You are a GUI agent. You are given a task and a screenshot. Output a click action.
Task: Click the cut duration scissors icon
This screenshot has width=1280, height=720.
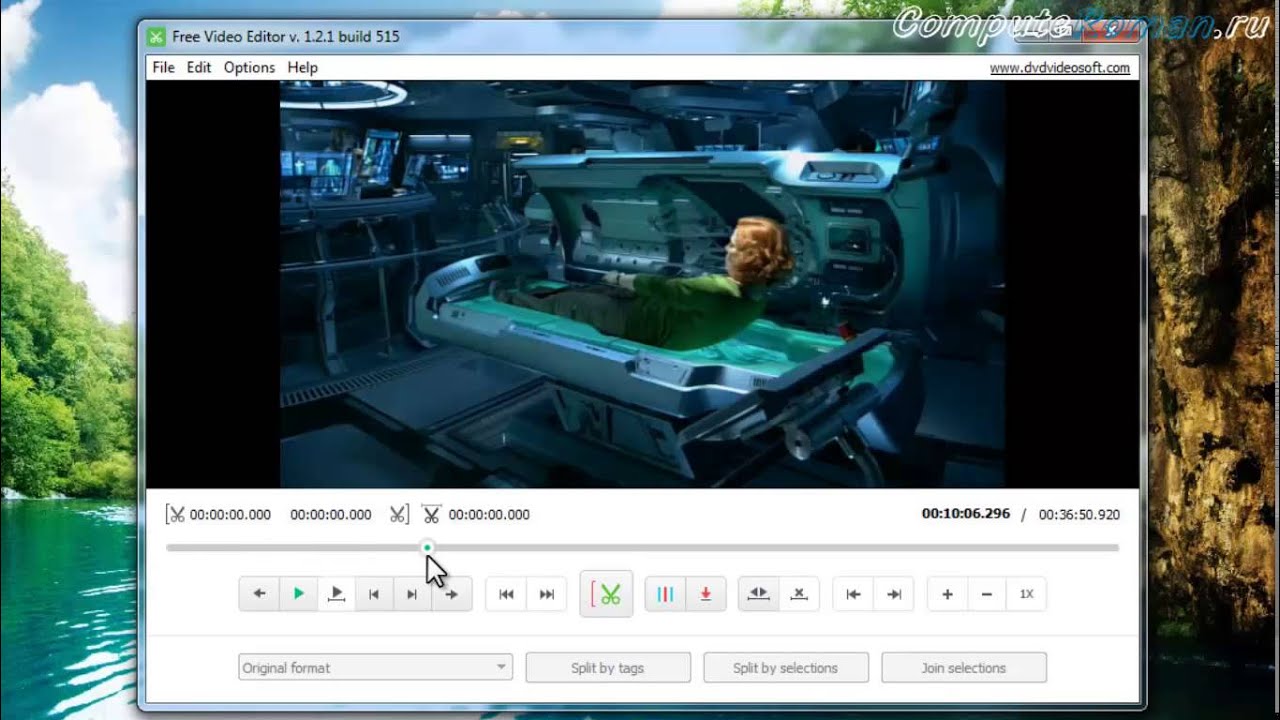[x=431, y=514]
